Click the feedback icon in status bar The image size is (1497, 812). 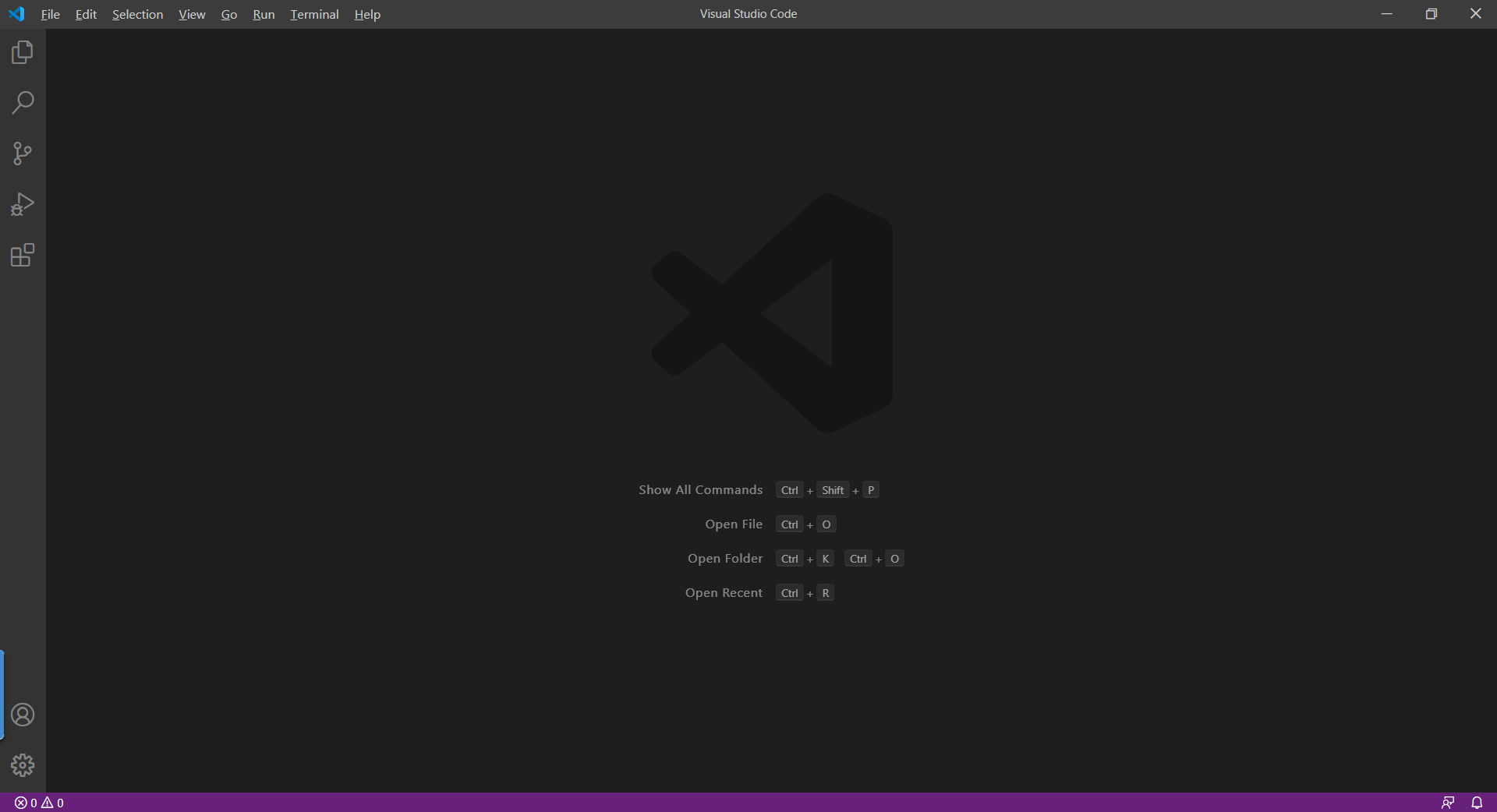pyautogui.click(x=1448, y=803)
